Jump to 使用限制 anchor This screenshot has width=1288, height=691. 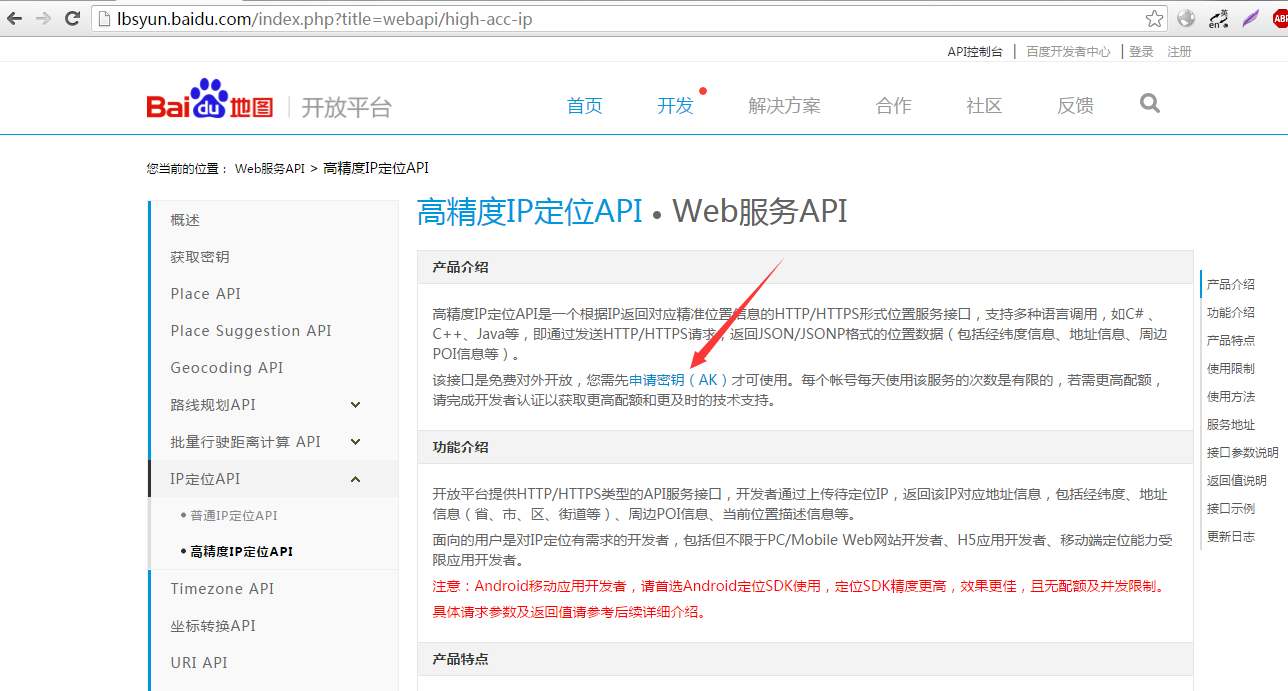pos(1230,369)
